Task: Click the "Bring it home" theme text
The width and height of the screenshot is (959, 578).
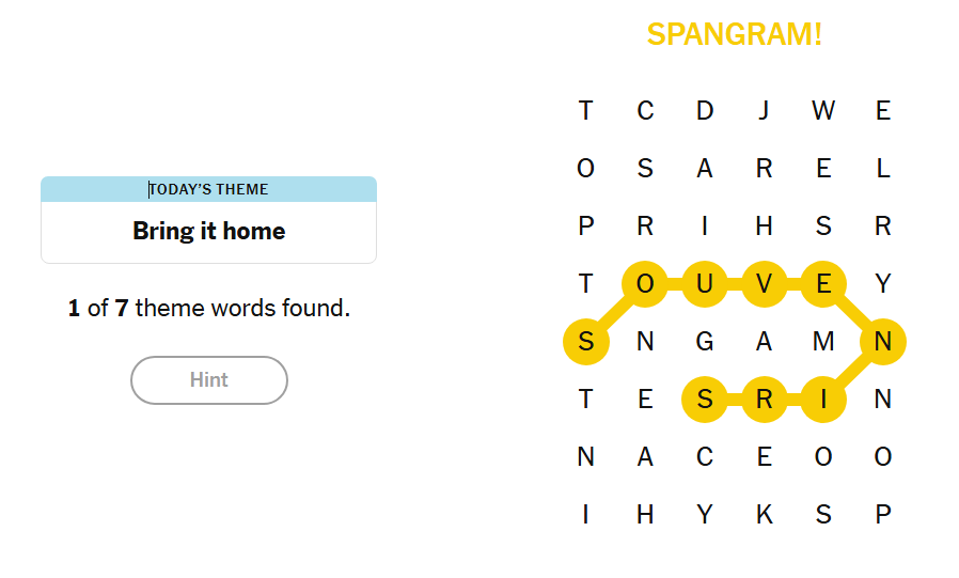Action: coord(209,231)
